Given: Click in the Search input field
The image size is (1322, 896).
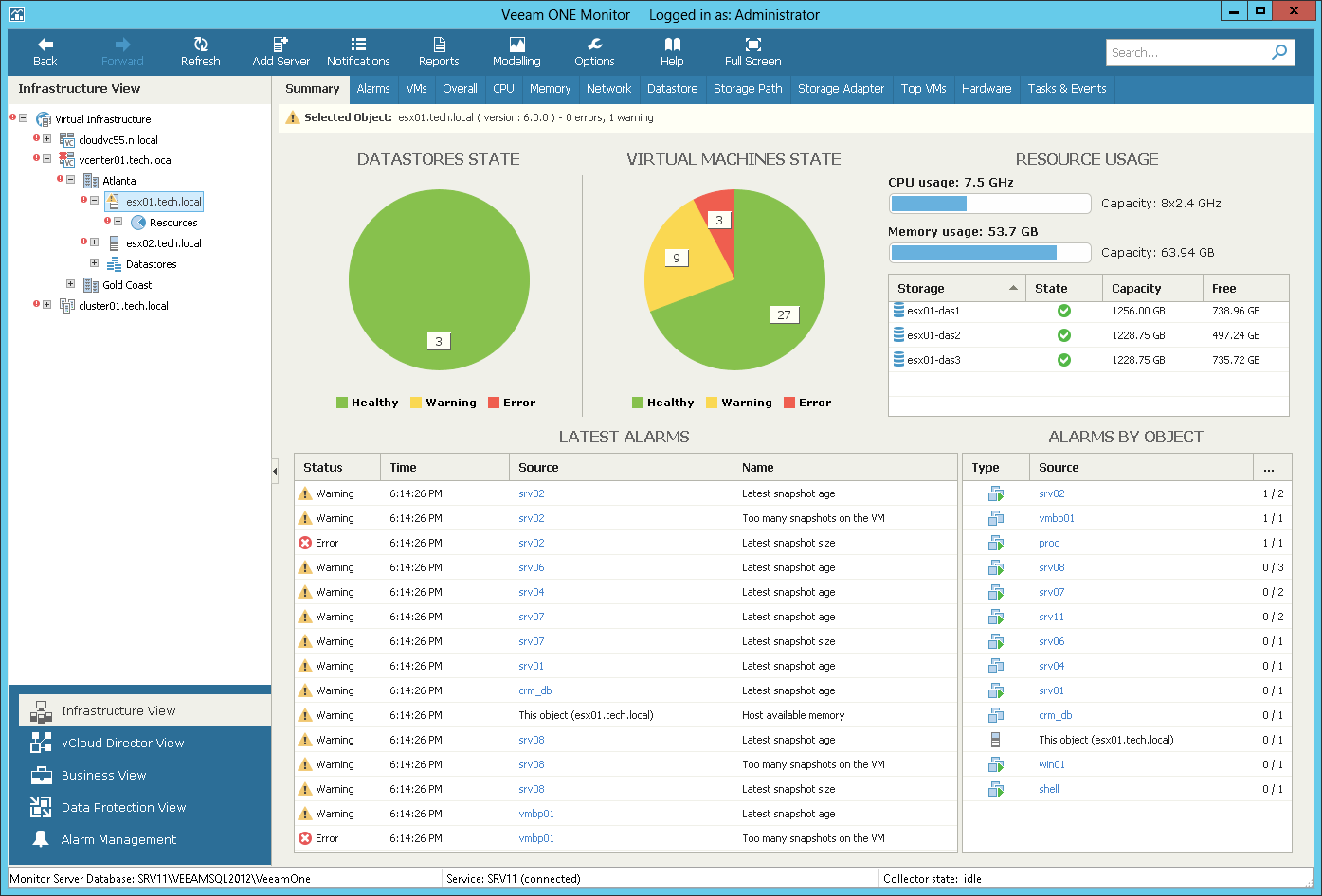Looking at the screenshot, I should (x=1186, y=52).
